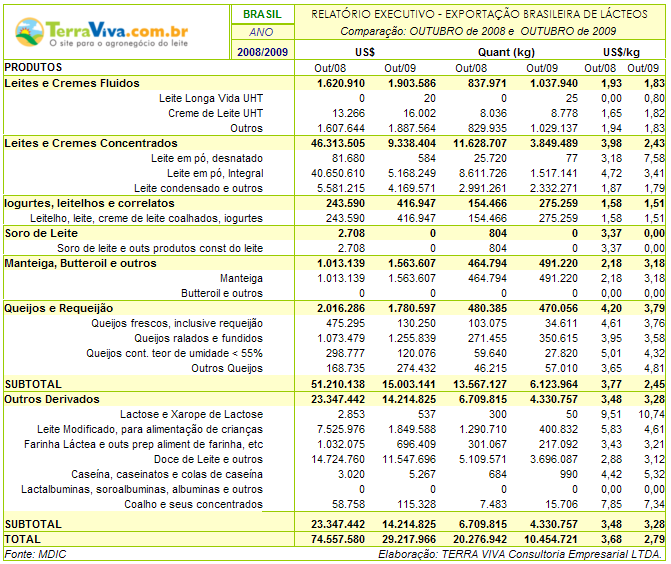Select the Butteroil e outros row label
671x564 pixels.
pos(222,293)
